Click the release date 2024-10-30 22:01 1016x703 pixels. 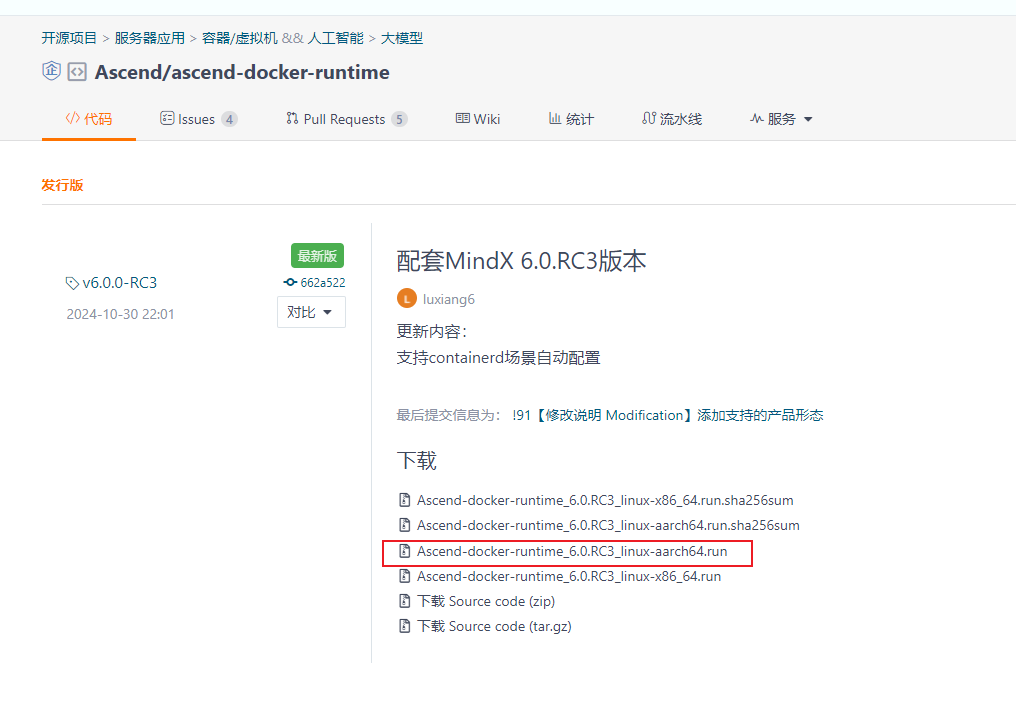pos(121,314)
